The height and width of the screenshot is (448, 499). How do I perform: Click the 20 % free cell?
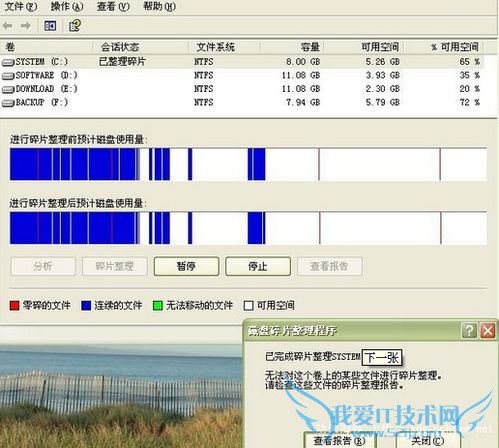(x=470, y=89)
